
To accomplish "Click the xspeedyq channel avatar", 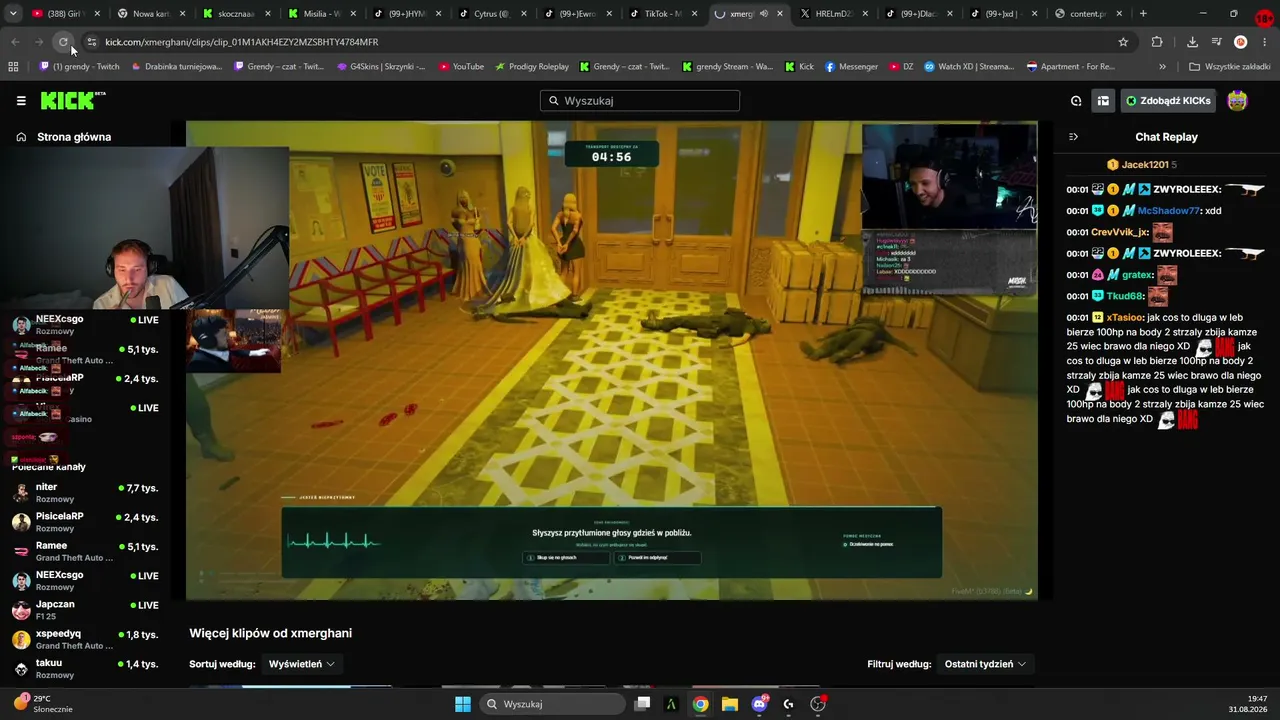I will (21, 640).
